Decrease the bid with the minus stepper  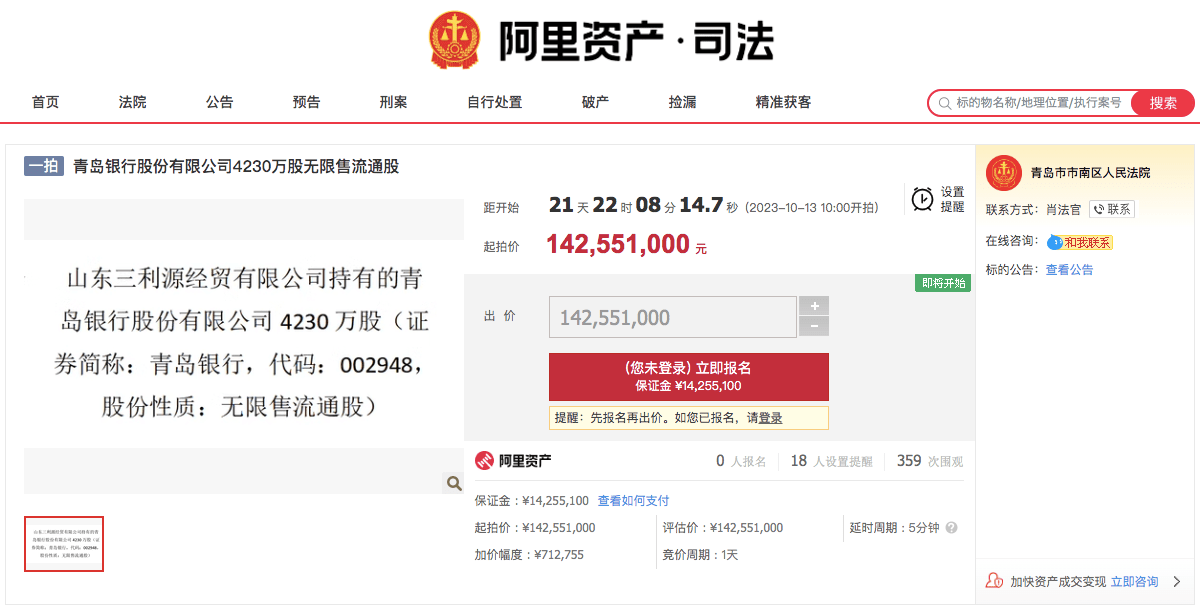(x=814, y=327)
